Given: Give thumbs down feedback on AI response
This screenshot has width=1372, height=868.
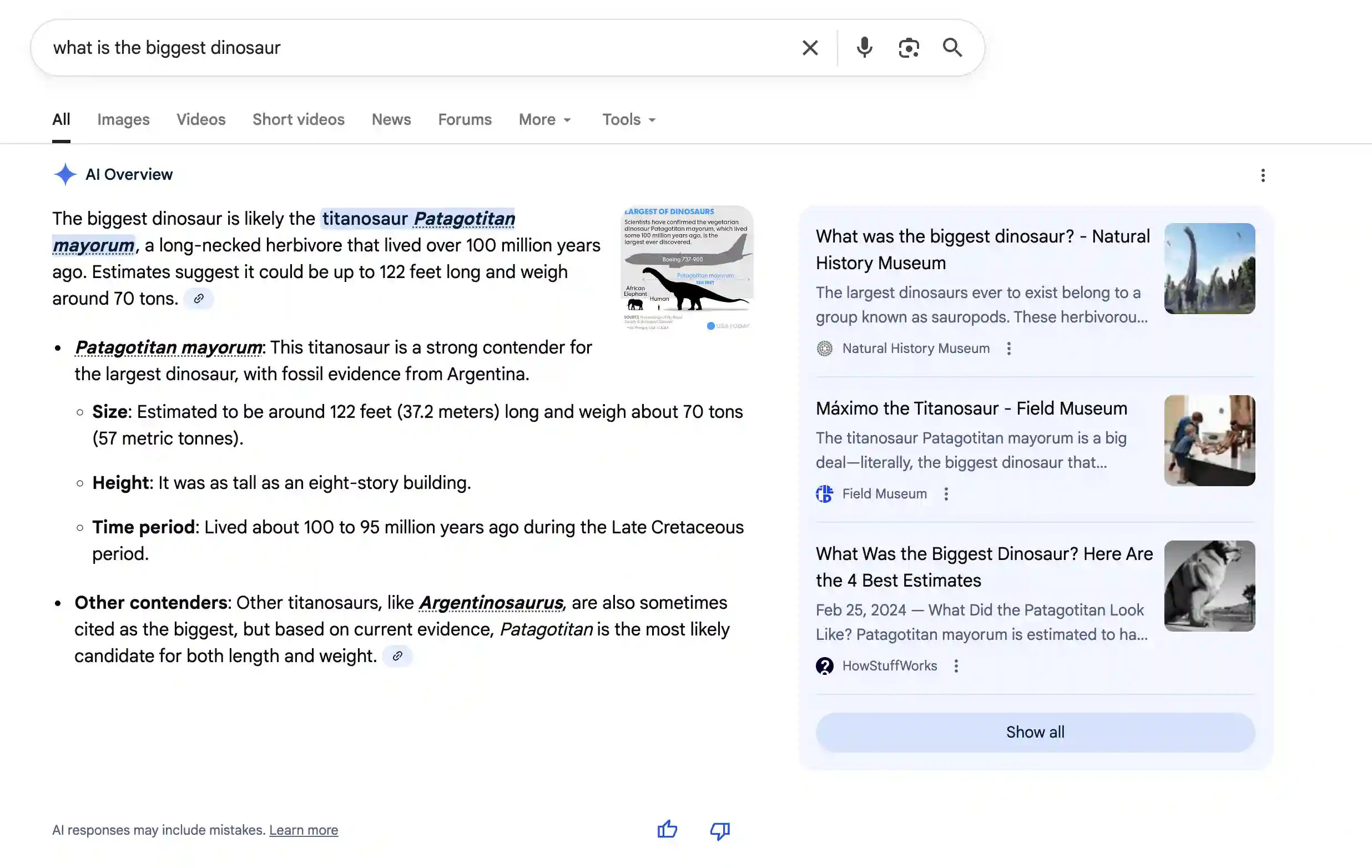Looking at the screenshot, I should point(720,830).
